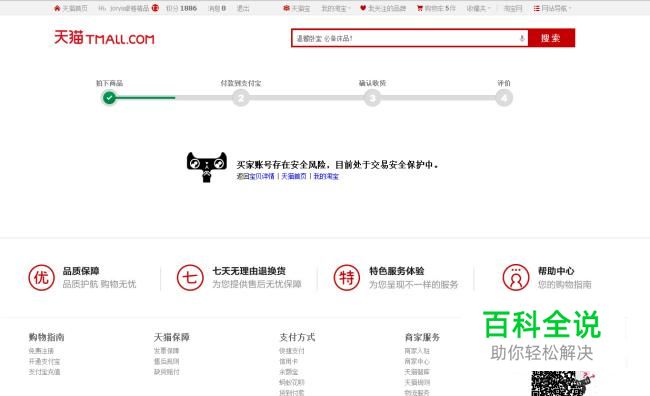Click the red 优 quality guarantee icon
The width and height of the screenshot is (650, 396).
point(41,277)
